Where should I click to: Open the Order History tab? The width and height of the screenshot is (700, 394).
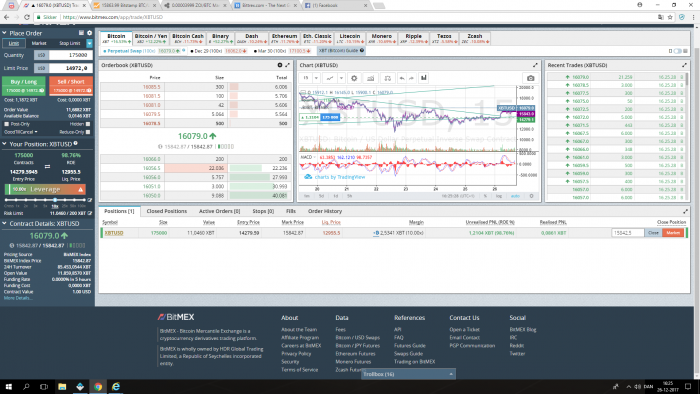coord(325,211)
